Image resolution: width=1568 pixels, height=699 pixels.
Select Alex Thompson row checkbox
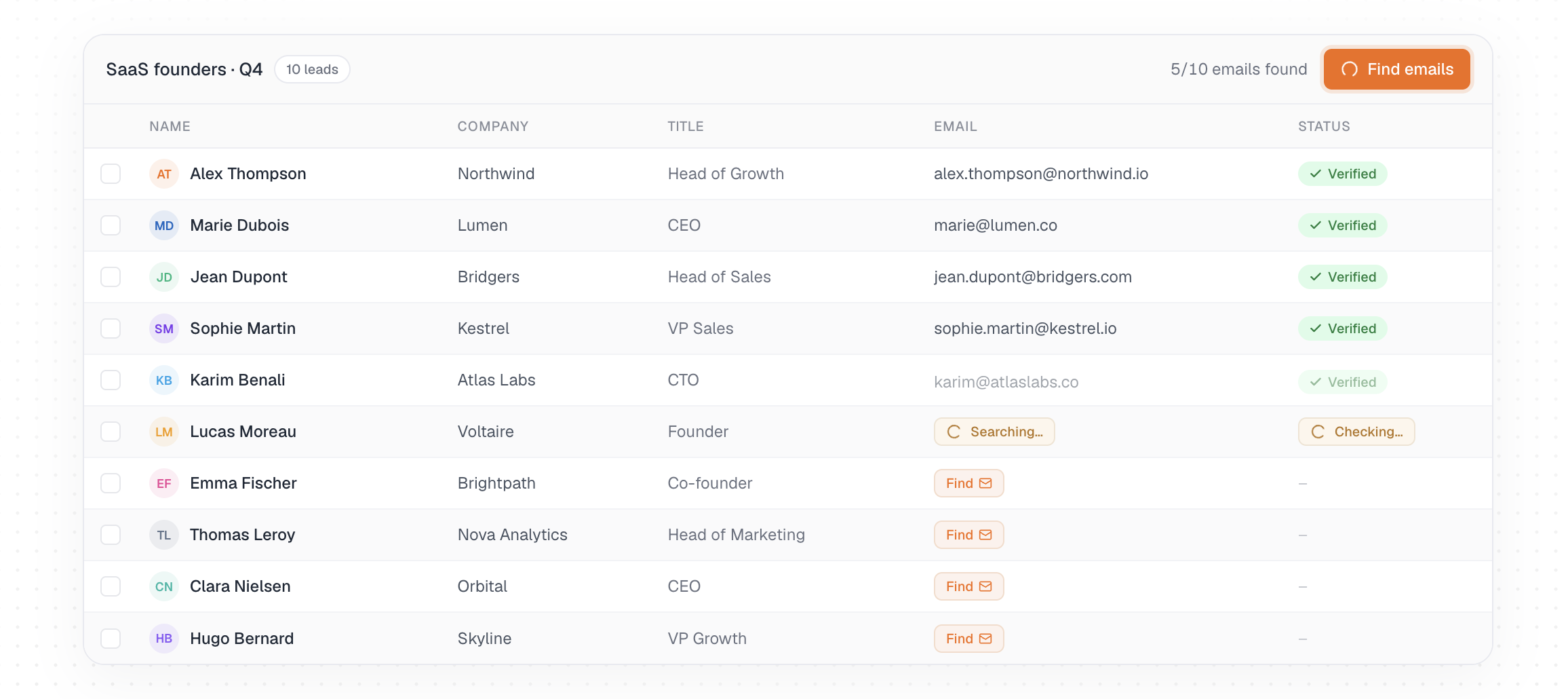[111, 174]
